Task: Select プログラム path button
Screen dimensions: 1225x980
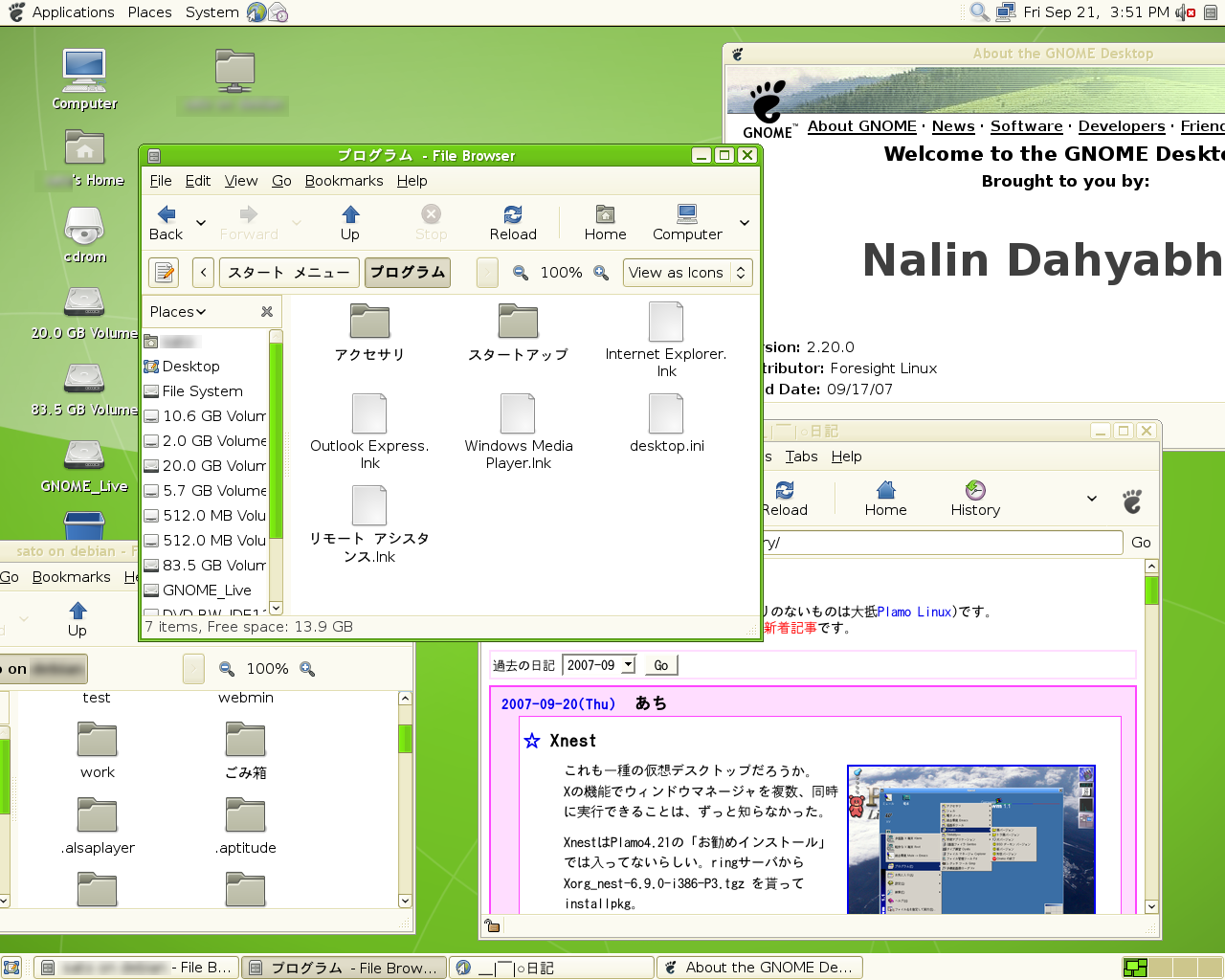Action: click(407, 273)
